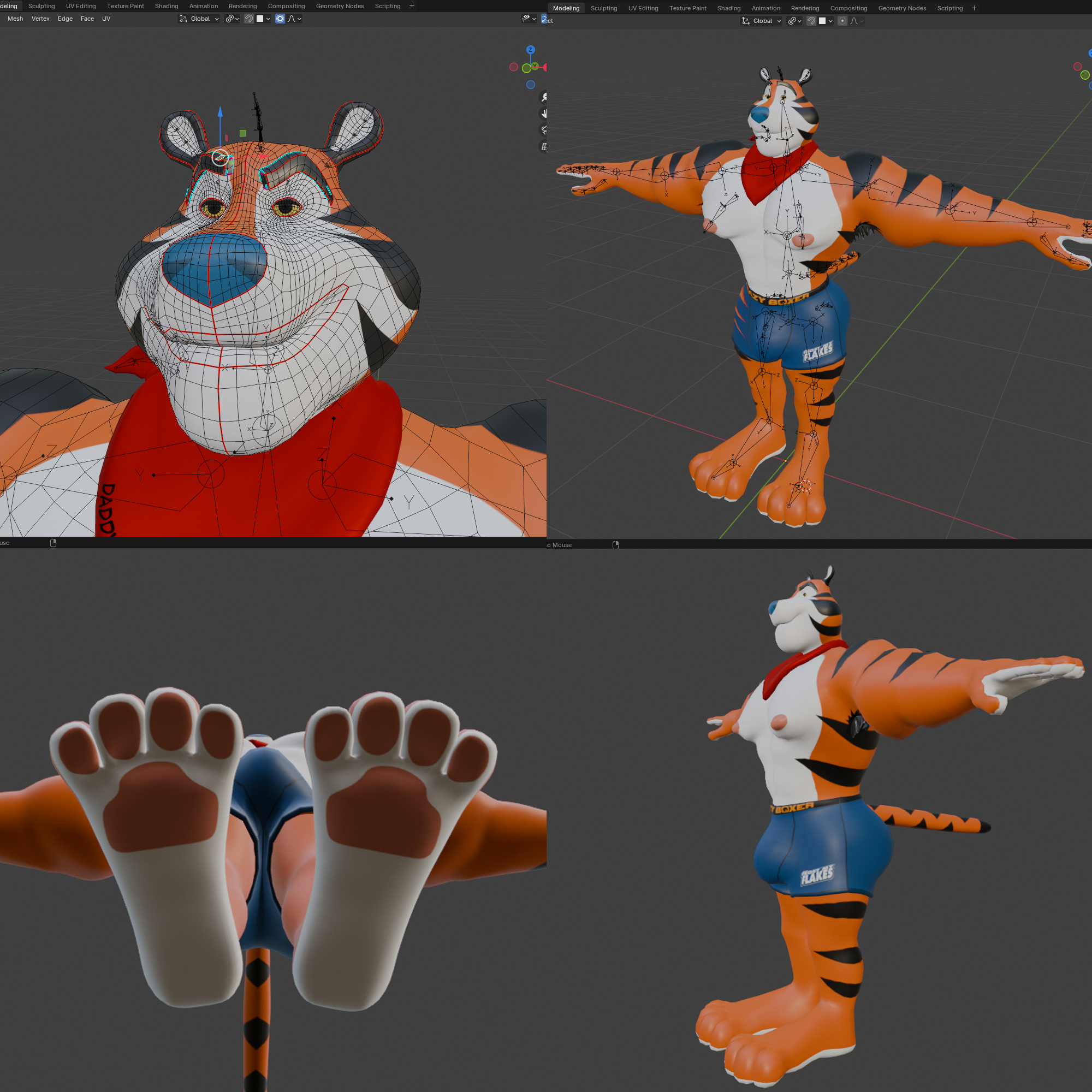
Task: Click pan hand icon in left viewport
Action: [544, 114]
